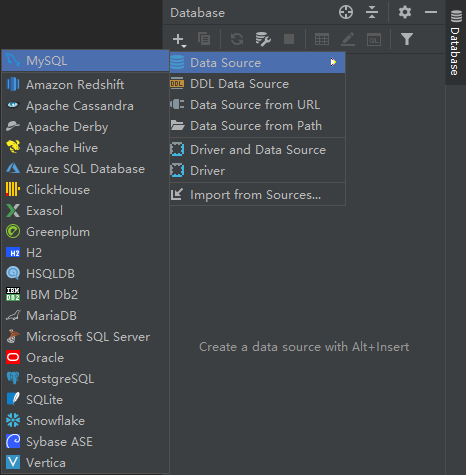Choose DDL Data Source
This screenshot has width=466, height=475.
(257, 84)
